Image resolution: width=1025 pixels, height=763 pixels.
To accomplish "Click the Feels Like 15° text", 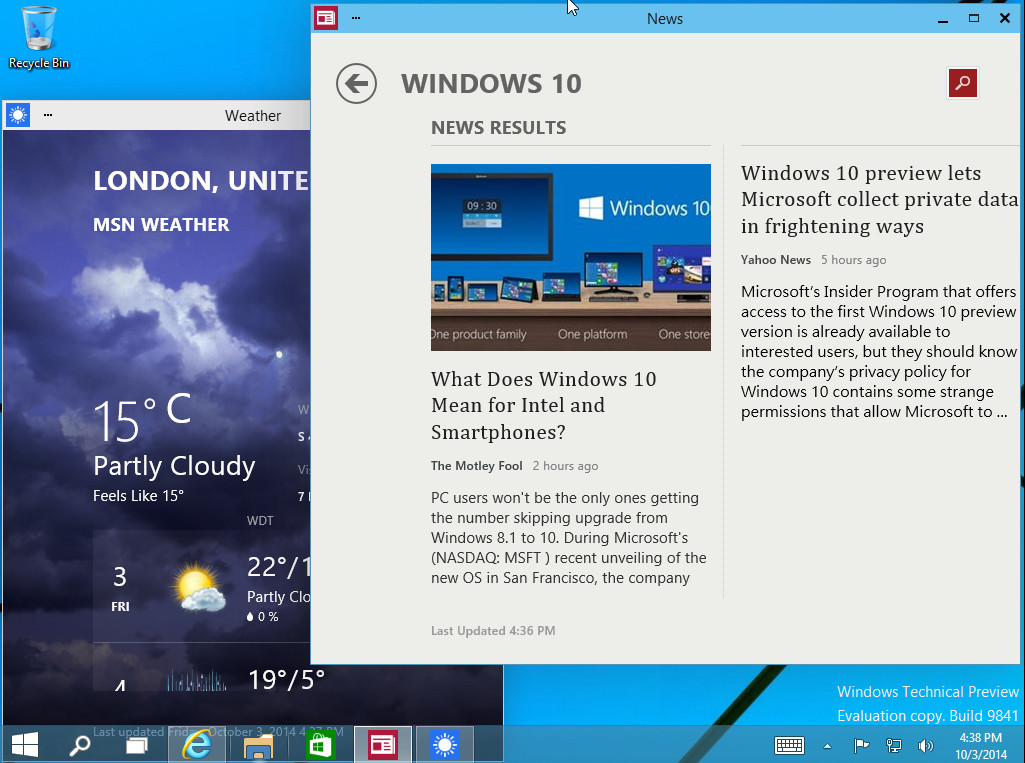I will click(x=138, y=496).
